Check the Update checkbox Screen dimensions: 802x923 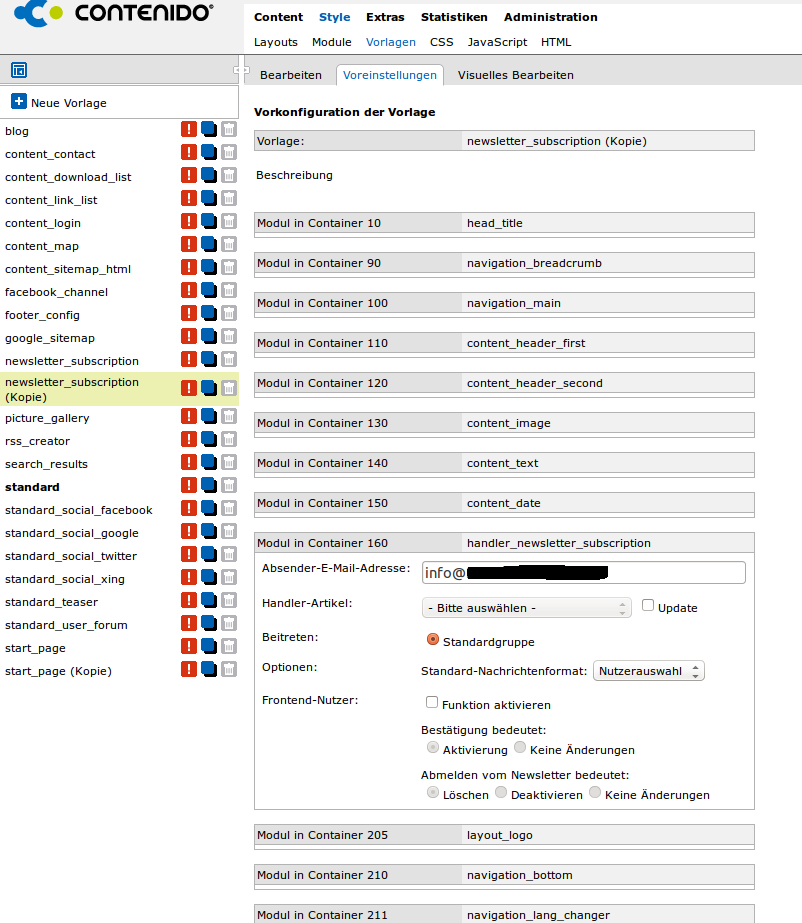click(x=648, y=606)
